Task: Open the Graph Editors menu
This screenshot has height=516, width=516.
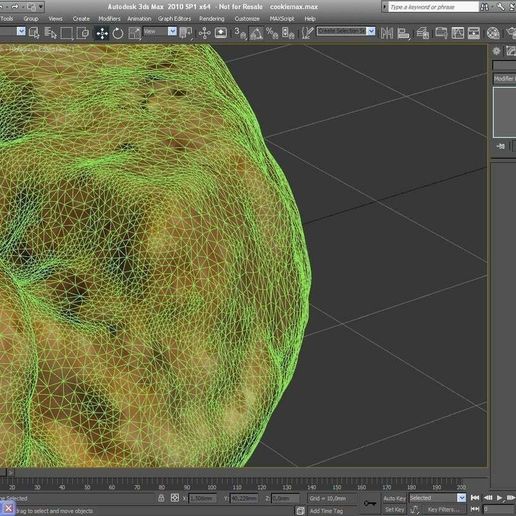Action: click(x=174, y=19)
